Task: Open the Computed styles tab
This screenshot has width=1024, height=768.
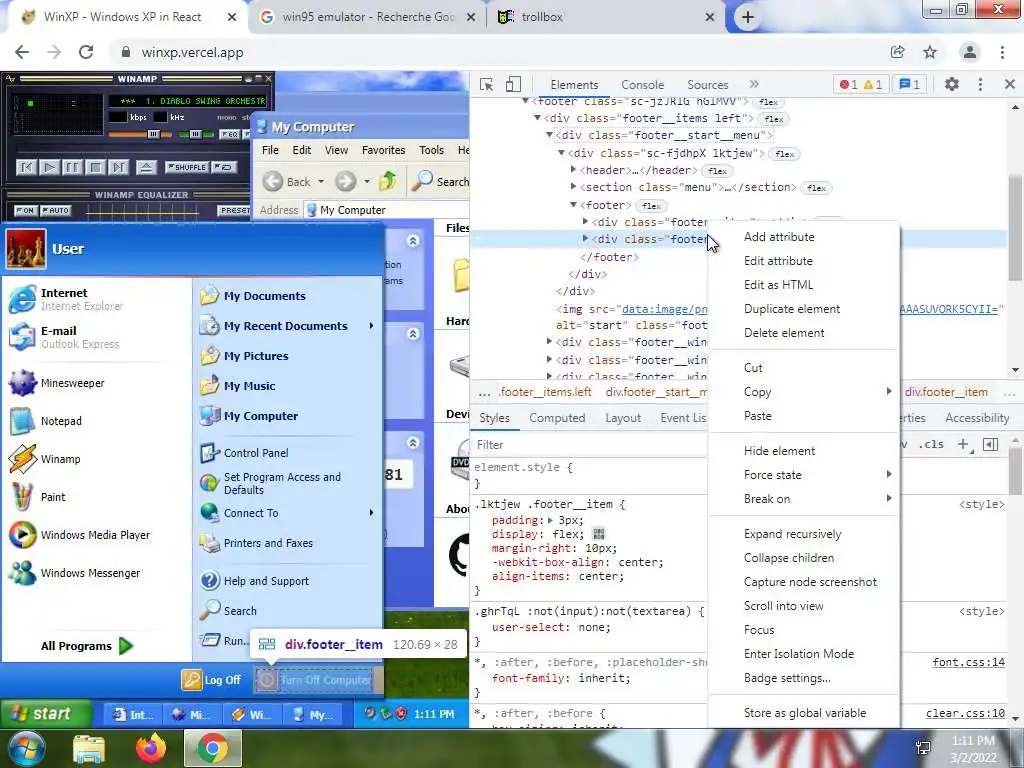Action: tap(557, 418)
